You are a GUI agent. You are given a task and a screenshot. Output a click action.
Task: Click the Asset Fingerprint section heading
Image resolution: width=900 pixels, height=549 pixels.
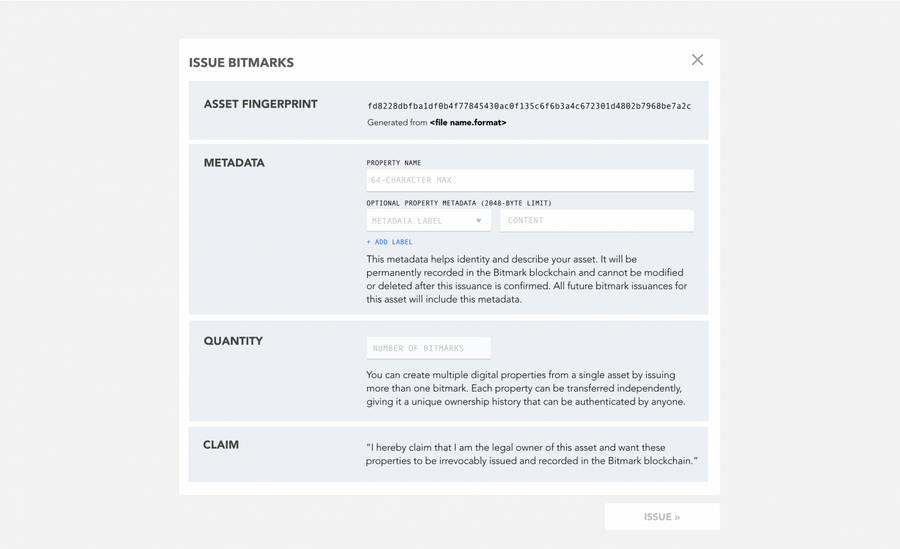tap(260, 104)
